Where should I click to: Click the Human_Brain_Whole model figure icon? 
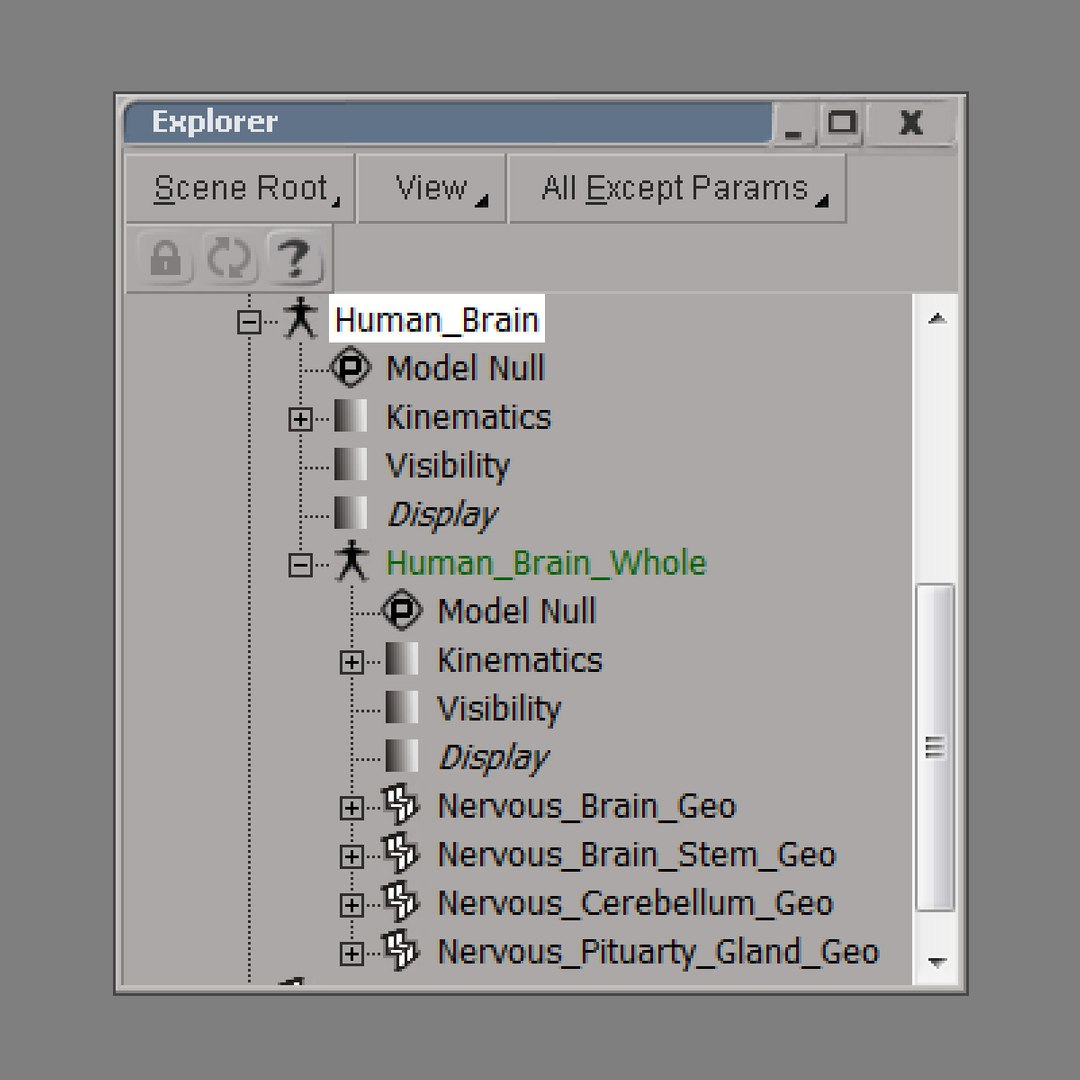(351, 563)
